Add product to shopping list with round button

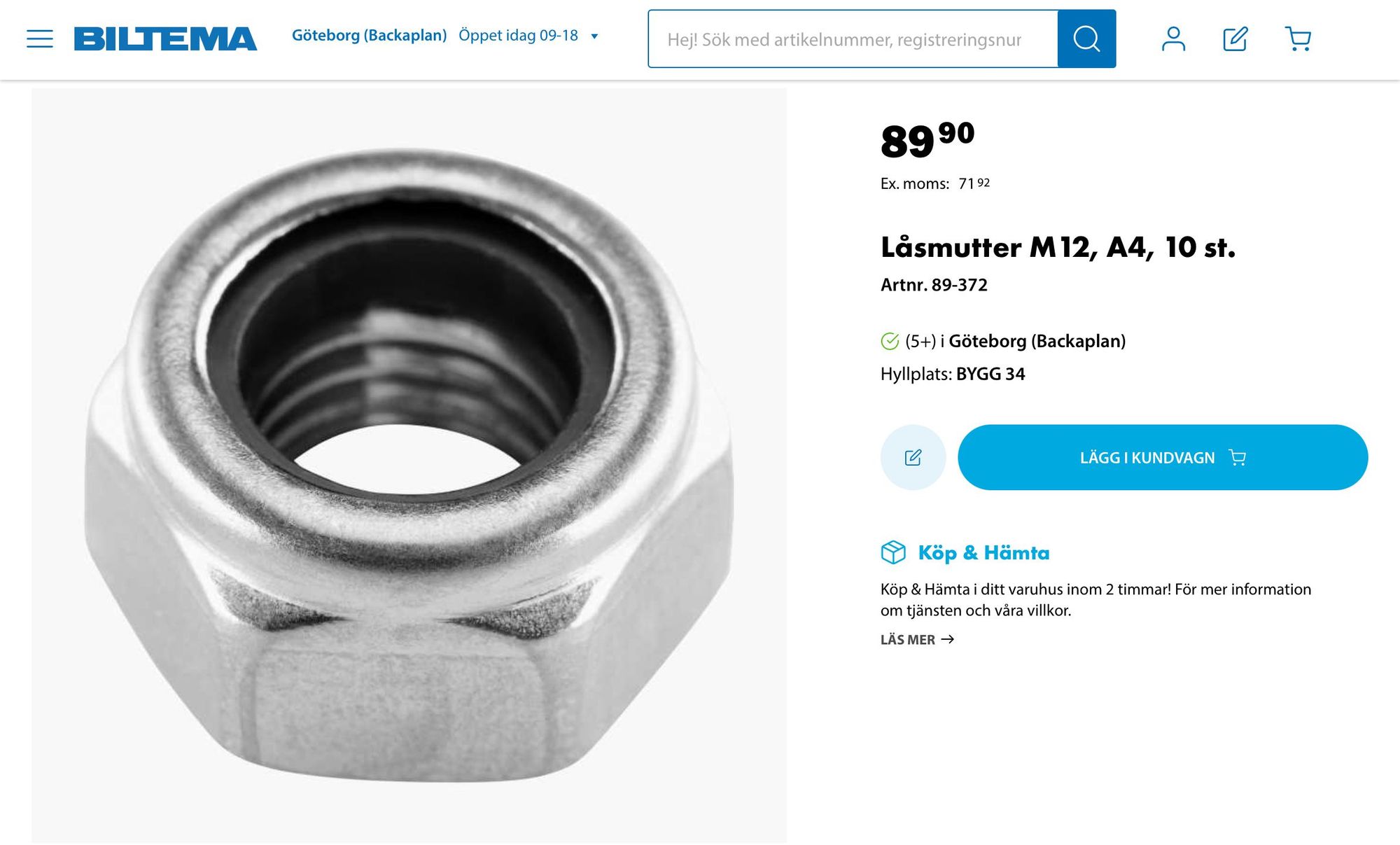point(913,457)
